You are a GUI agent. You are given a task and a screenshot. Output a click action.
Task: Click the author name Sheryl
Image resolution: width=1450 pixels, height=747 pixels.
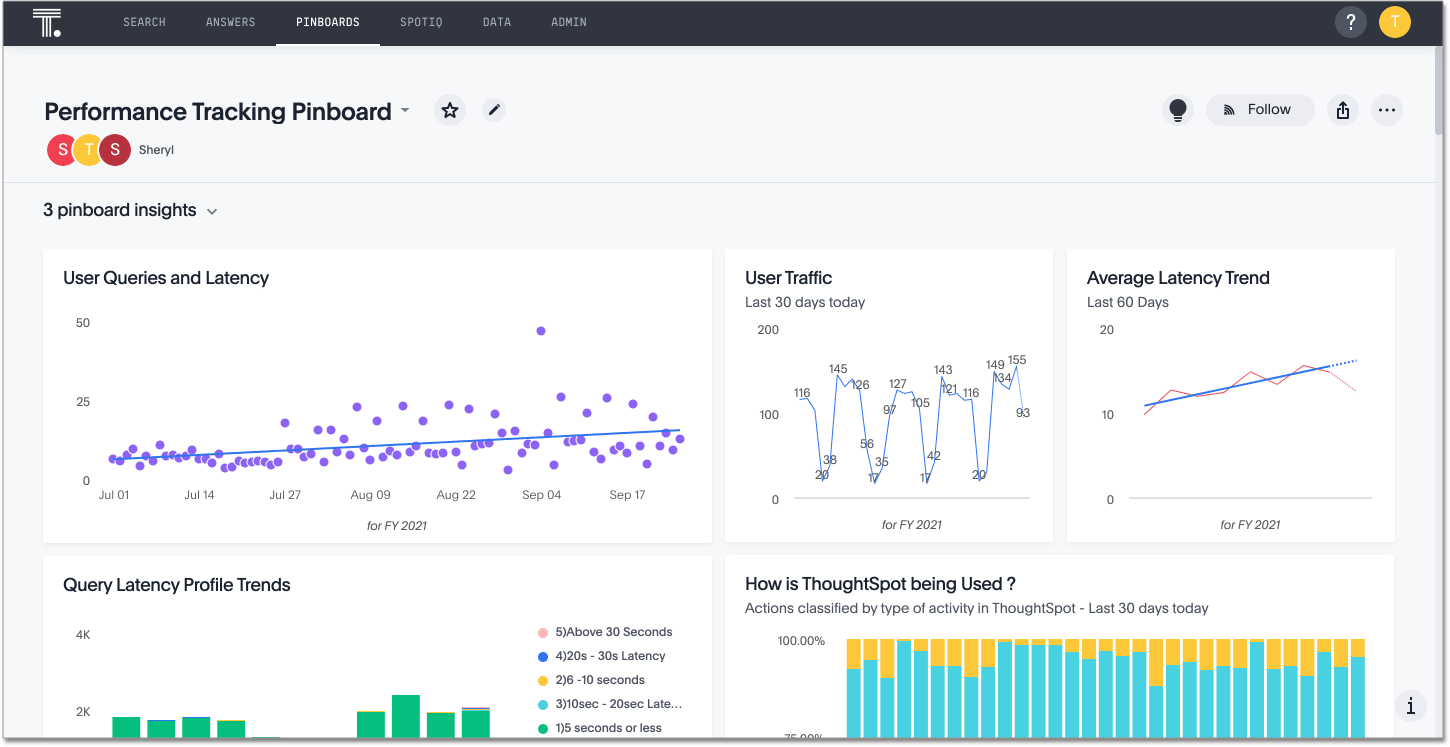(x=156, y=149)
